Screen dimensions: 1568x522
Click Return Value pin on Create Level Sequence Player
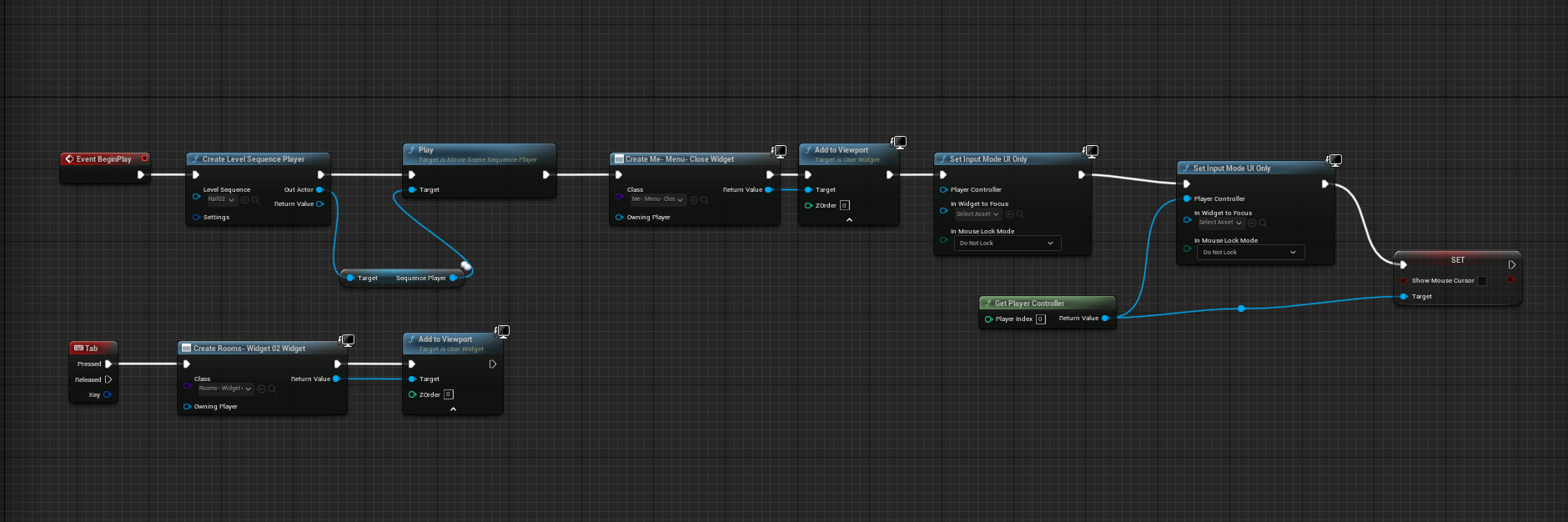pos(319,203)
